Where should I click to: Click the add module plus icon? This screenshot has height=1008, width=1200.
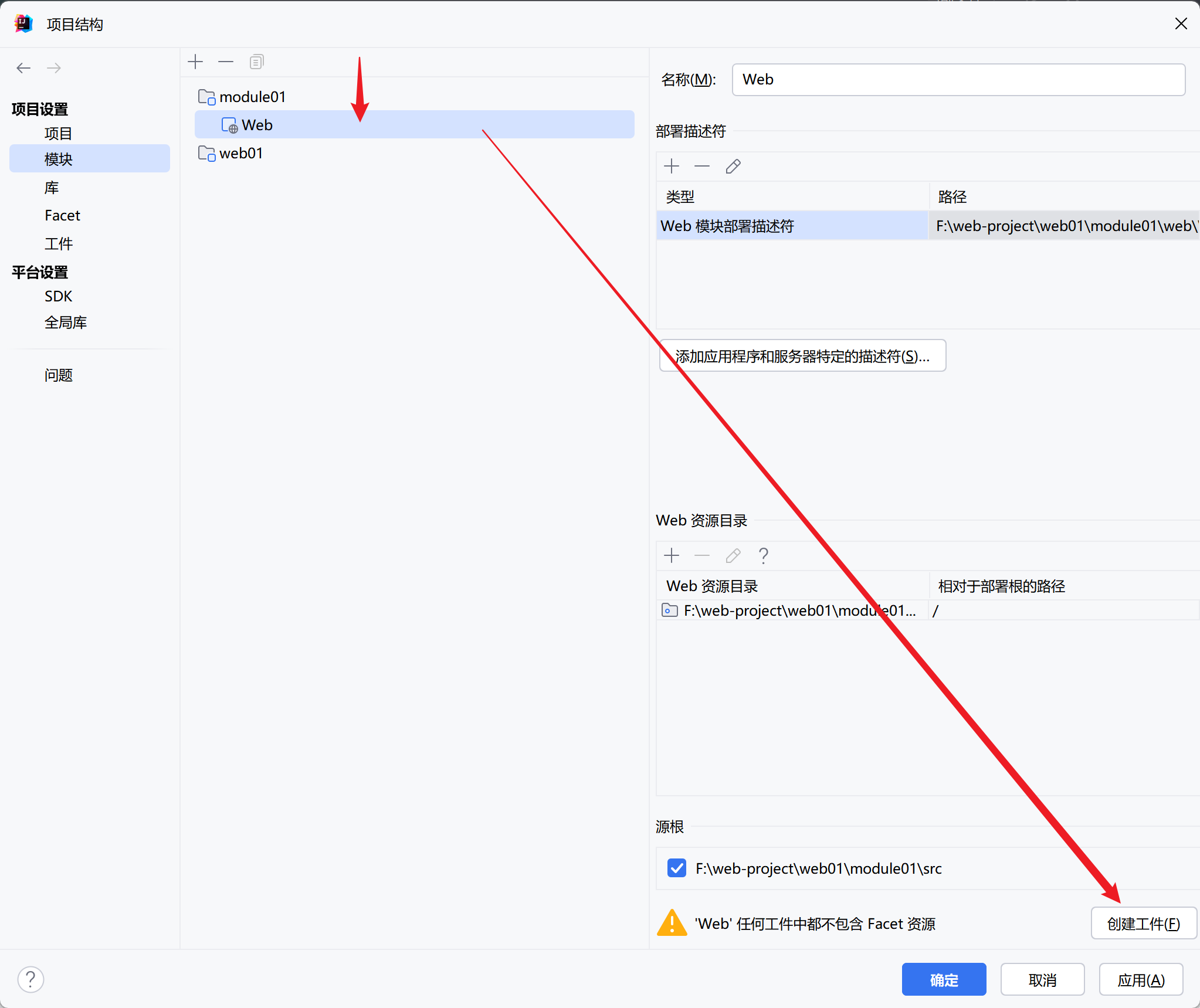pos(195,62)
